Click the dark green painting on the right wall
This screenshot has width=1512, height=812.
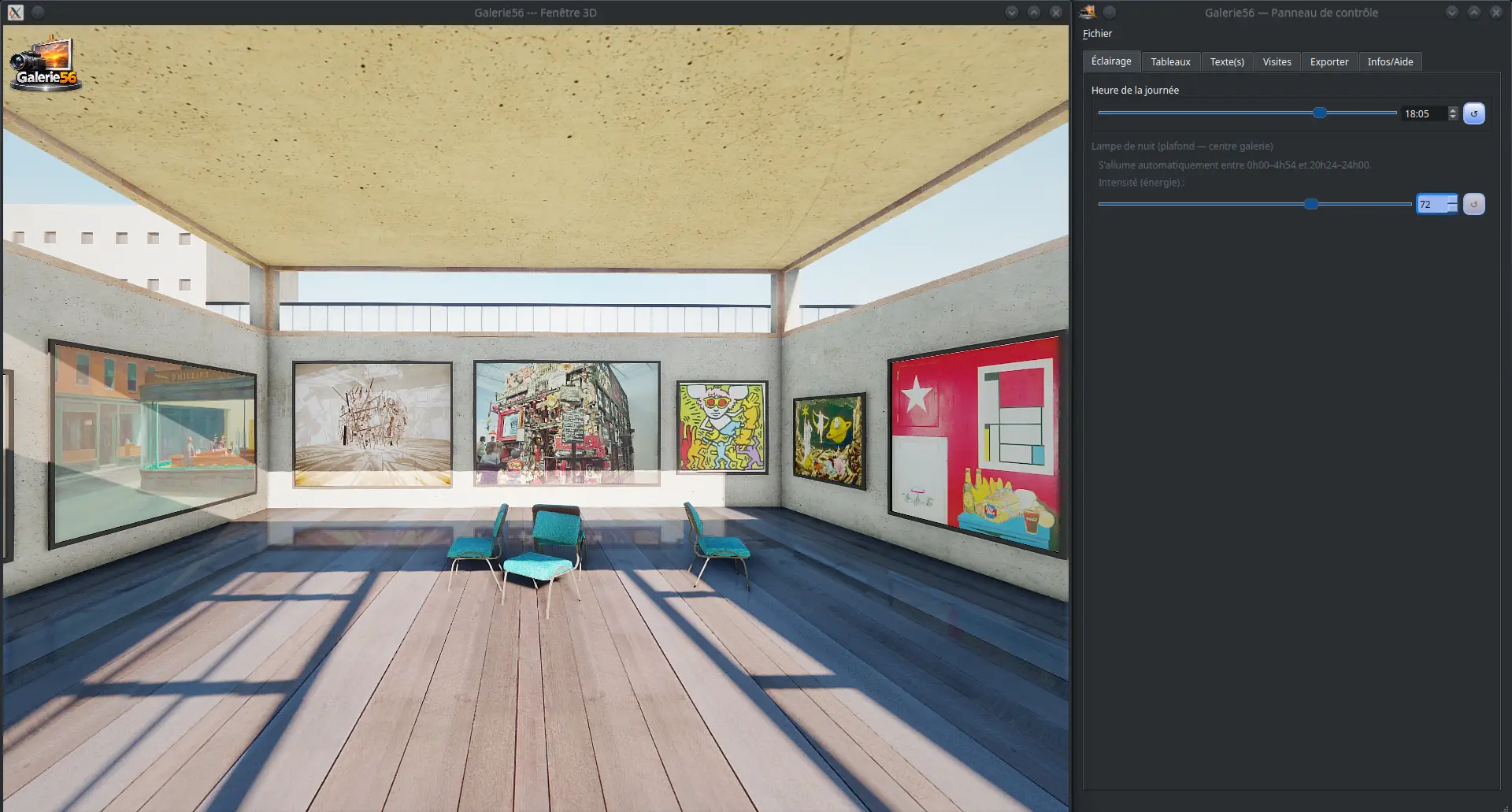click(x=829, y=440)
